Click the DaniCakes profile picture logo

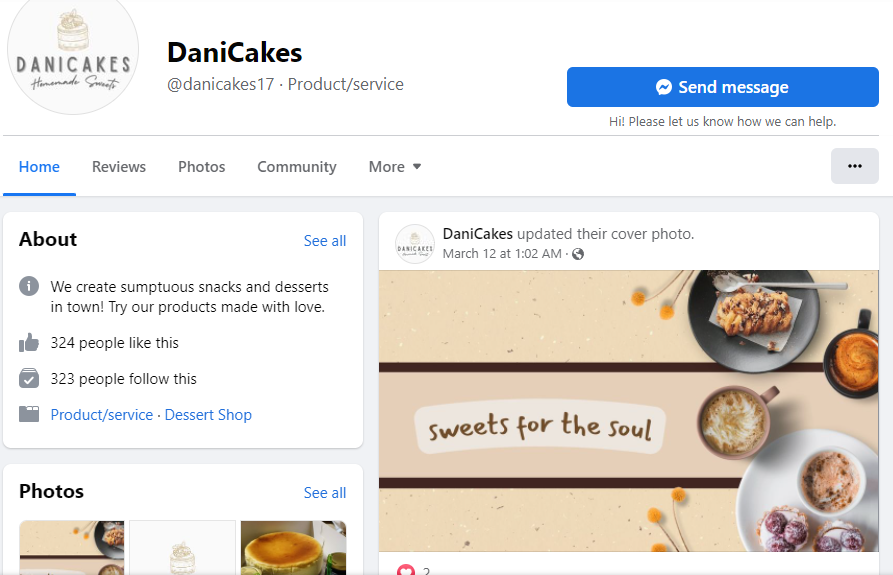[72, 60]
